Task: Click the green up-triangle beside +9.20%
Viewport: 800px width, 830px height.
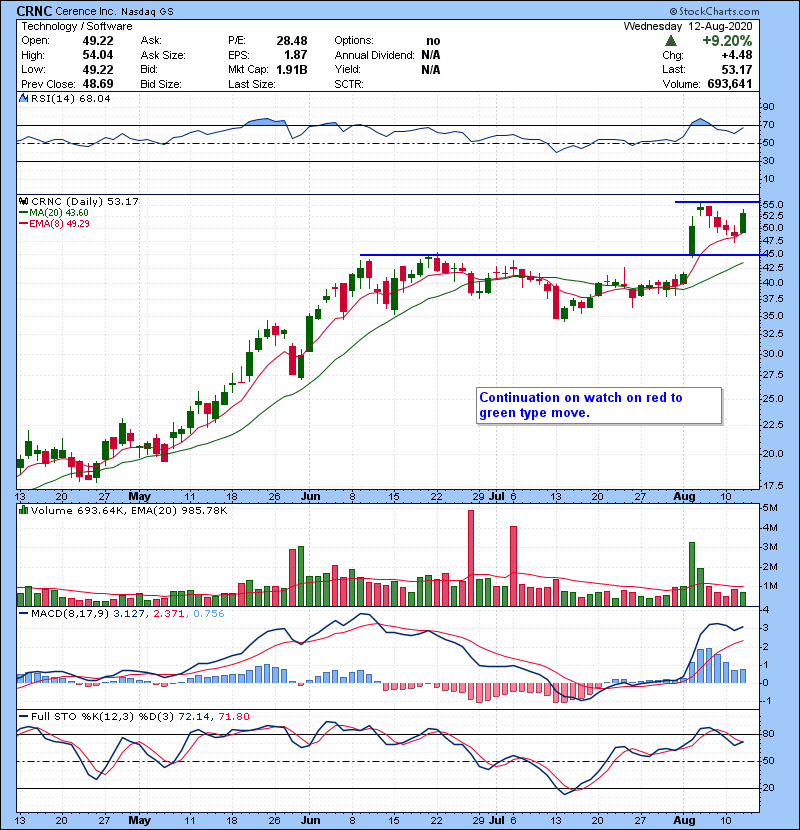Action: [671, 41]
